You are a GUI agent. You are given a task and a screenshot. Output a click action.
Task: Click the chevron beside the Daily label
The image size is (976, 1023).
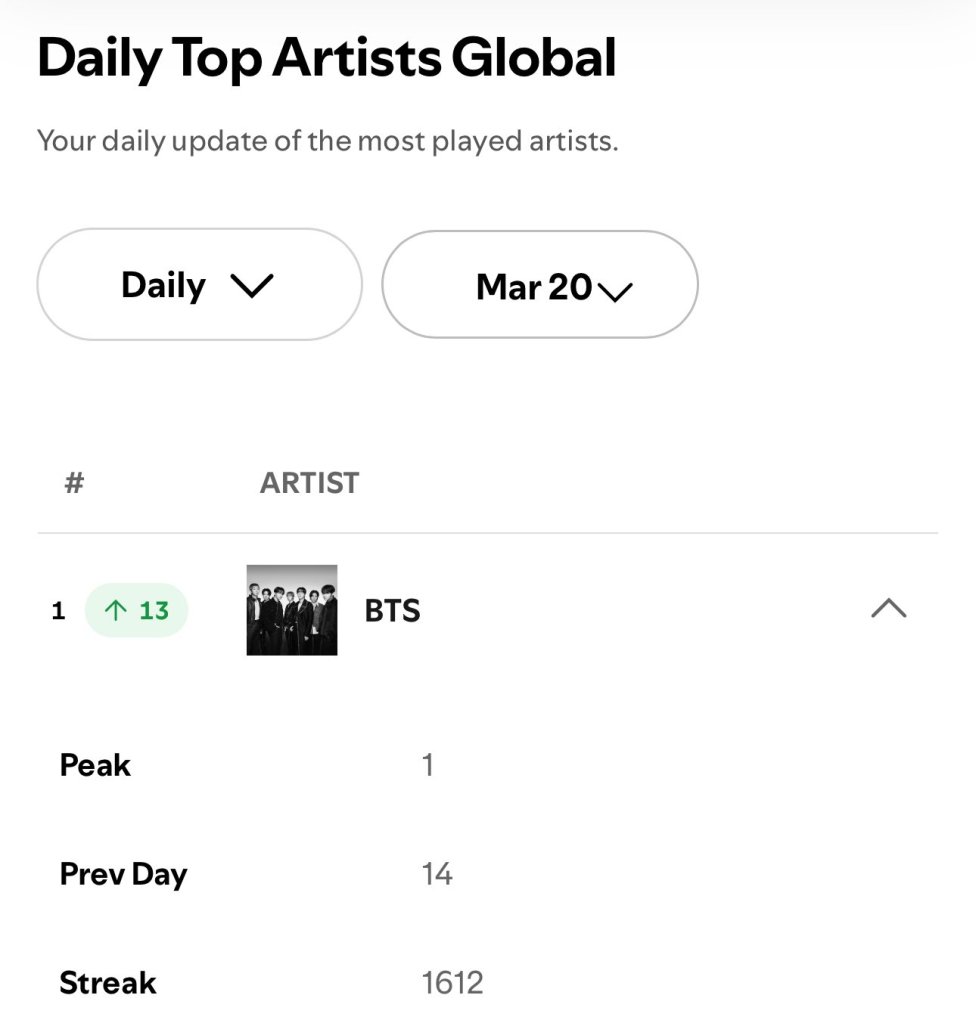[x=251, y=287]
